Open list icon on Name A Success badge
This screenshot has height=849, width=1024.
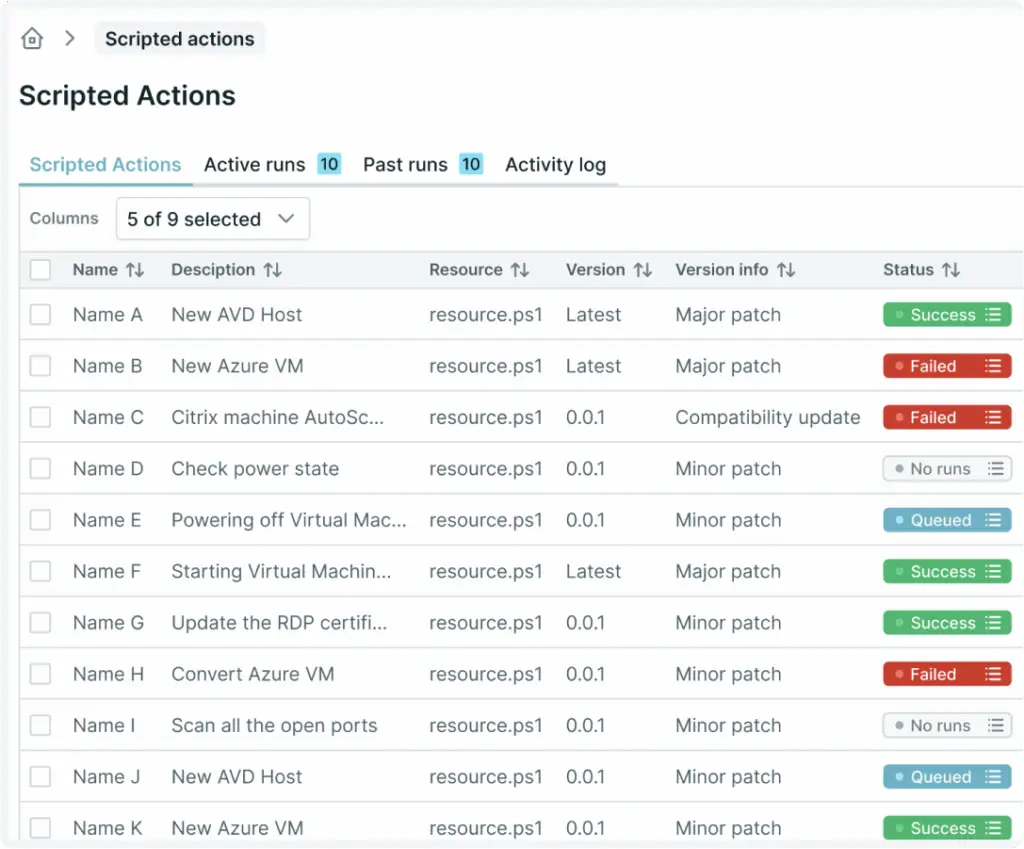[x=992, y=315]
